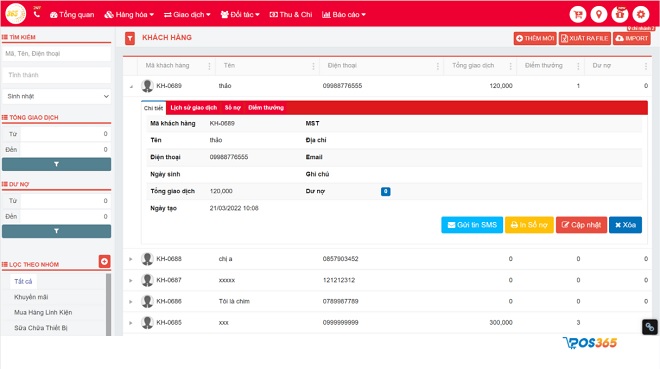Viewport: 660px width, 369px height.
Task: Click Dư nợ Đến input
Action: (x=66, y=216)
